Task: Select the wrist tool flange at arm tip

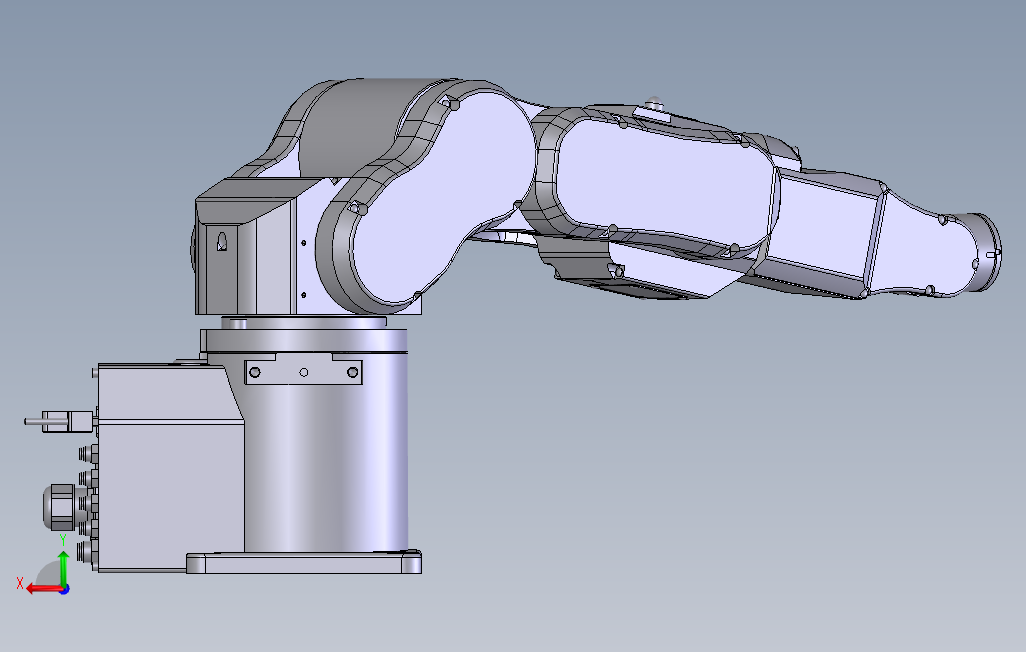Action: 985,252
